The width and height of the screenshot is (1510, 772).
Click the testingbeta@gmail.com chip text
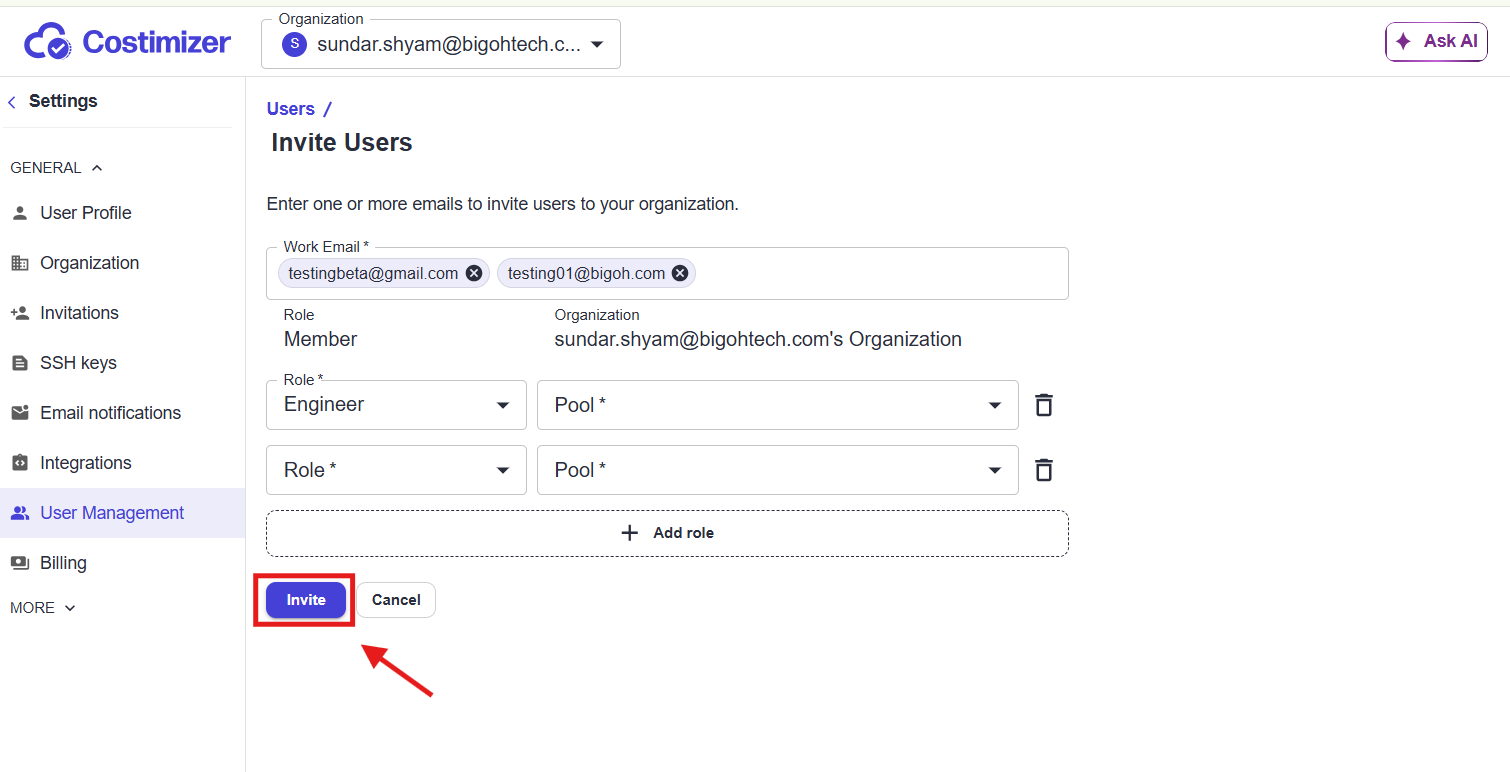point(373,273)
